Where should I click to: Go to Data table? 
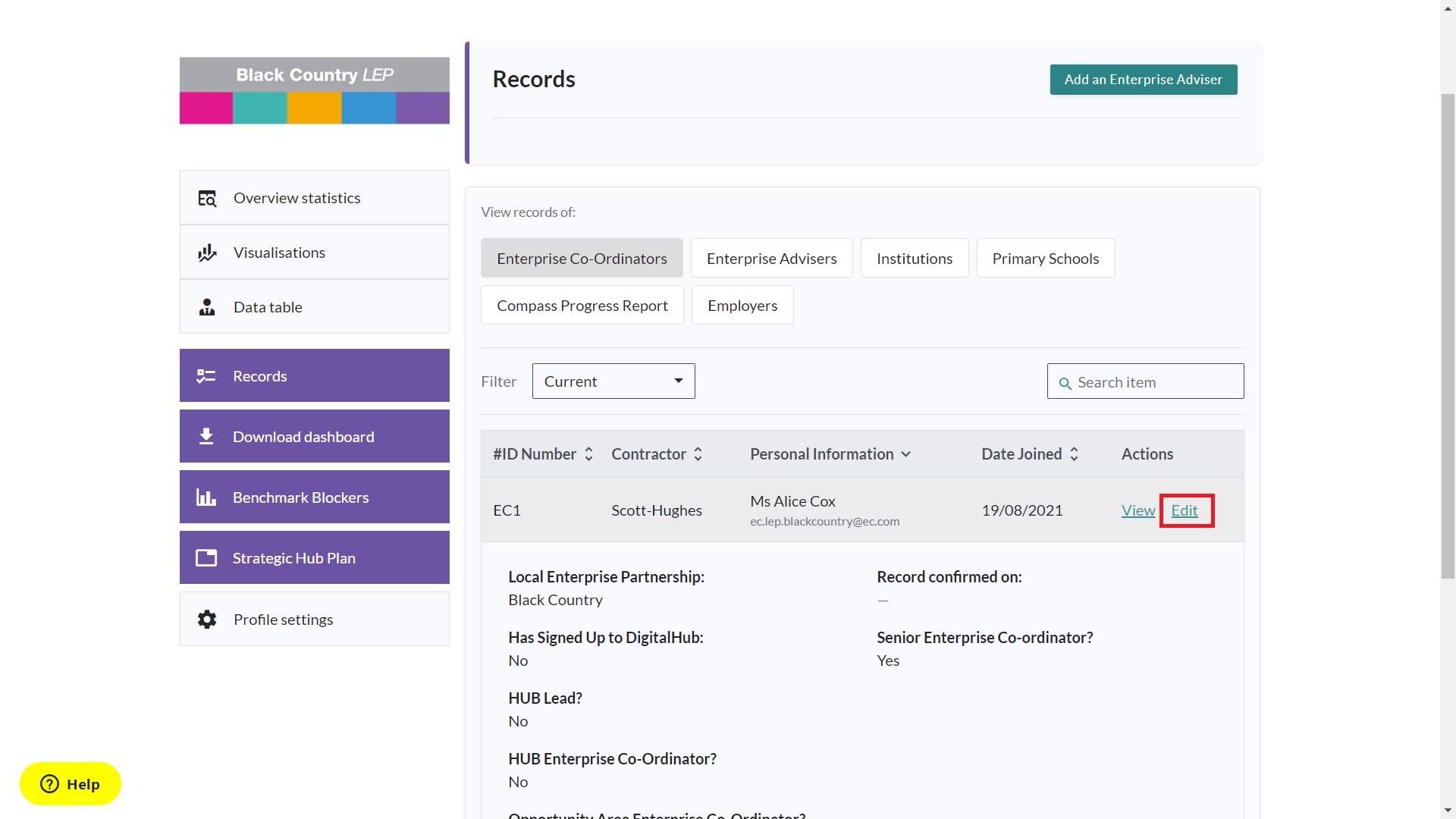point(315,306)
